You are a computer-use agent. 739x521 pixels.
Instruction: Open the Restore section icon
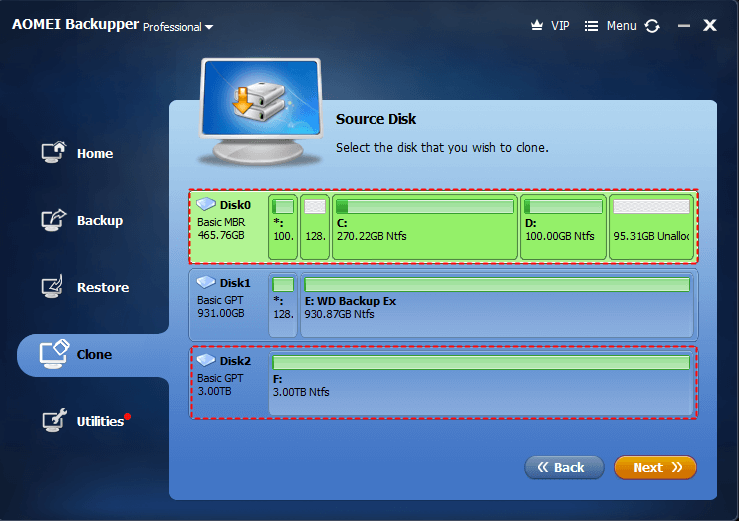[x=52, y=287]
